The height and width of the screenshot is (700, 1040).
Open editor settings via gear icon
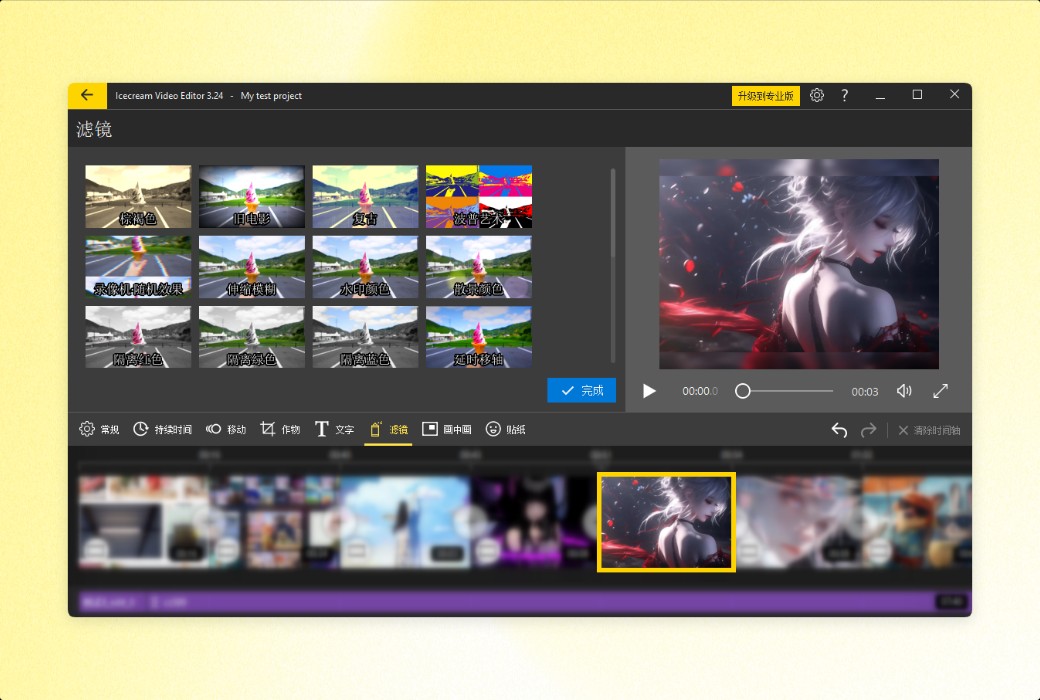[x=817, y=95]
